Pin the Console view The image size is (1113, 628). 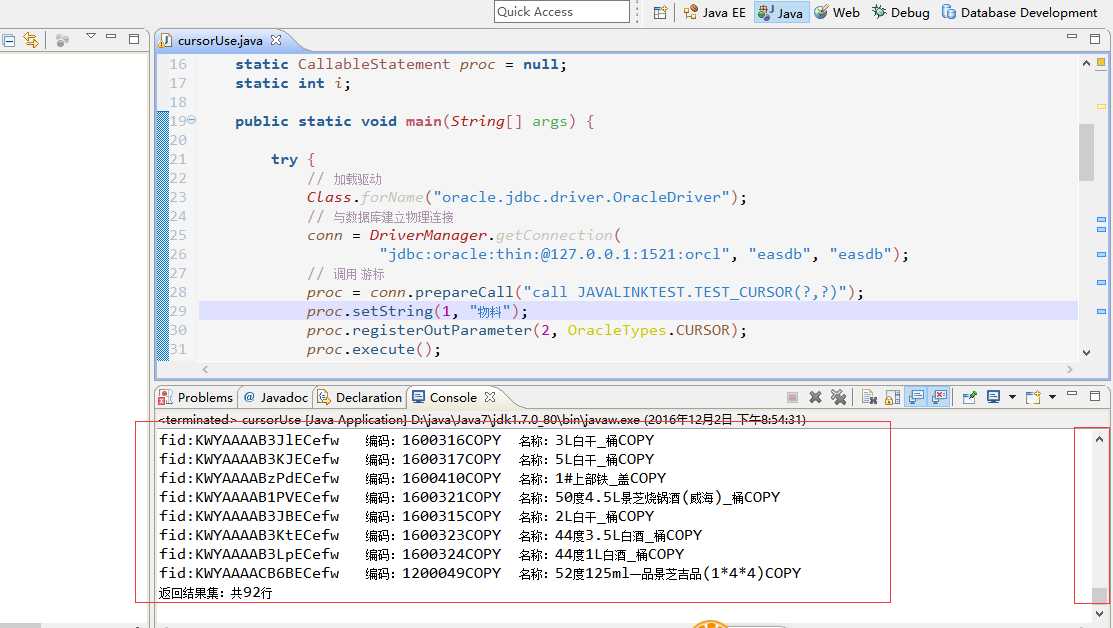(970, 397)
